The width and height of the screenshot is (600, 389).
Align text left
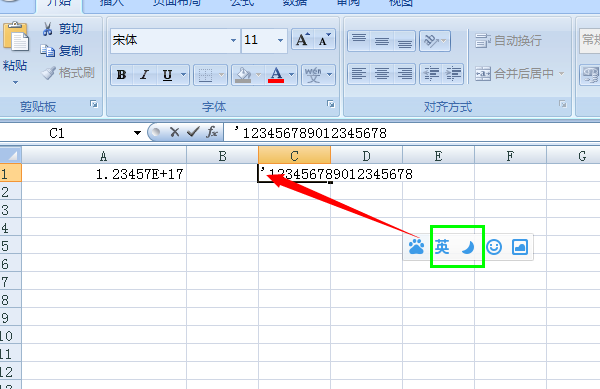[359, 73]
